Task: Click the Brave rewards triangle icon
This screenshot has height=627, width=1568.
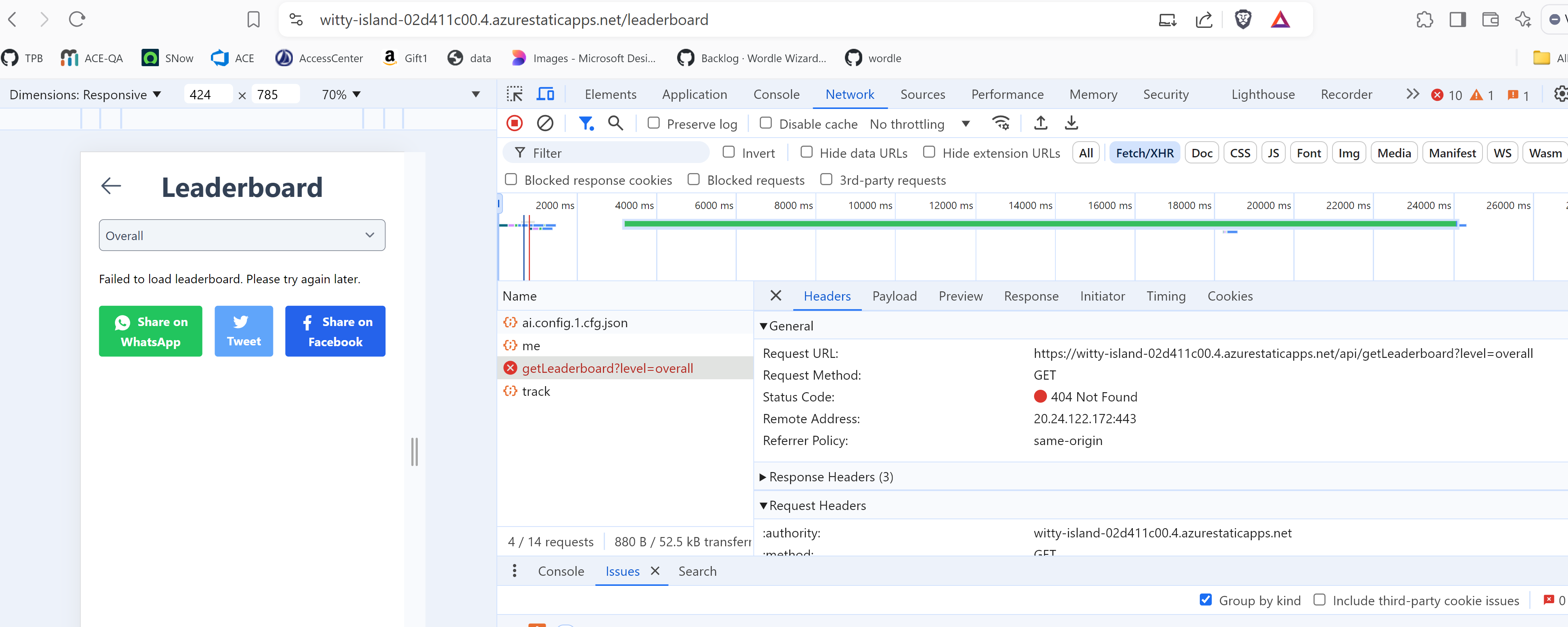Action: [x=1280, y=19]
